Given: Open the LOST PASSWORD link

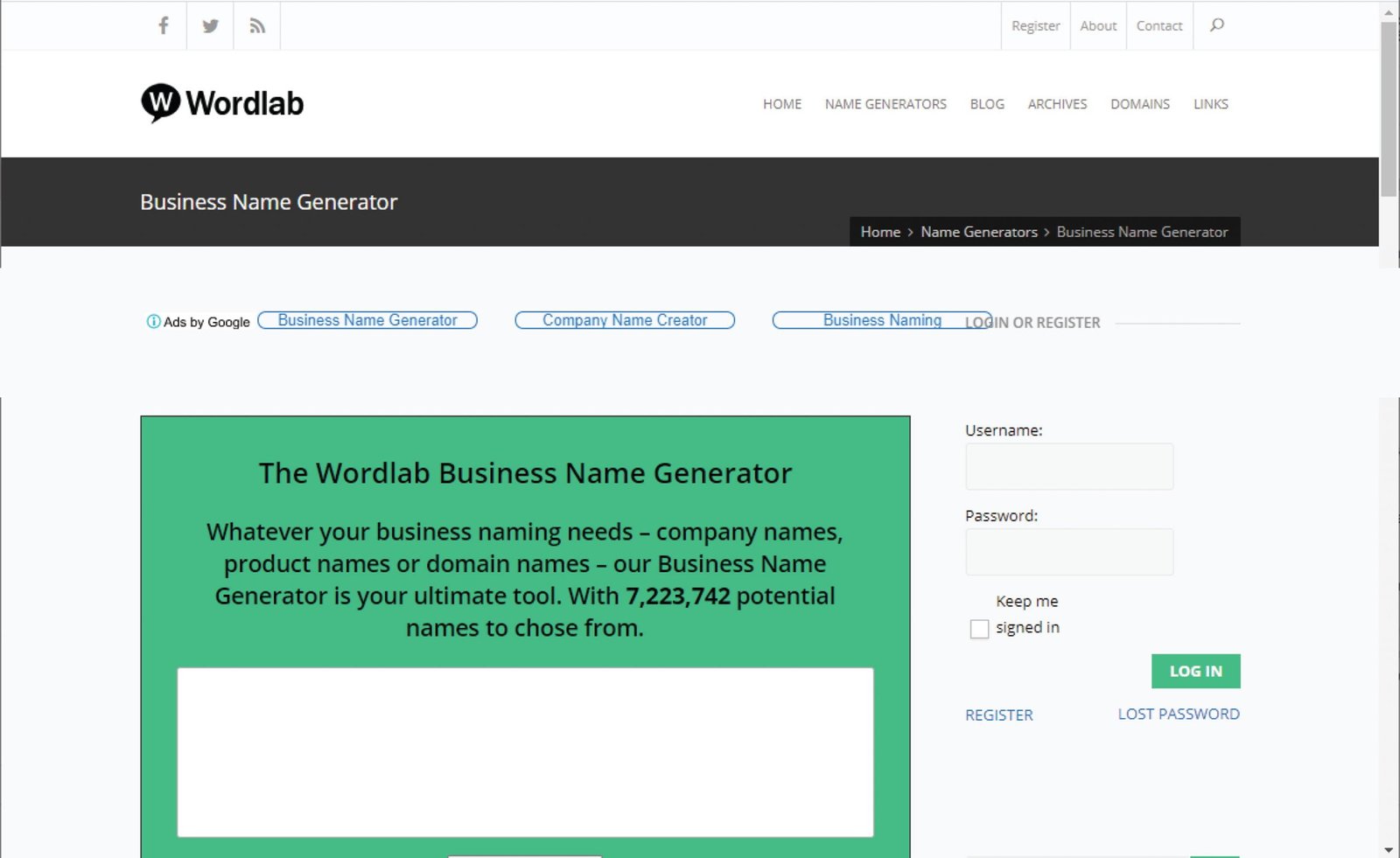Looking at the screenshot, I should point(1179,714).
